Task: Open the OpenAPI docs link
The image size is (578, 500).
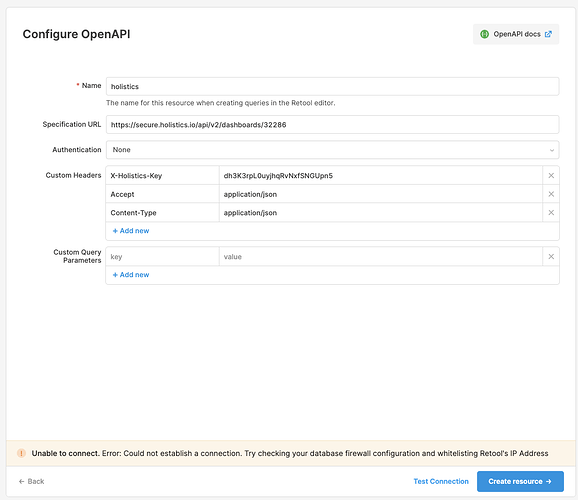Action: (516, 34)
